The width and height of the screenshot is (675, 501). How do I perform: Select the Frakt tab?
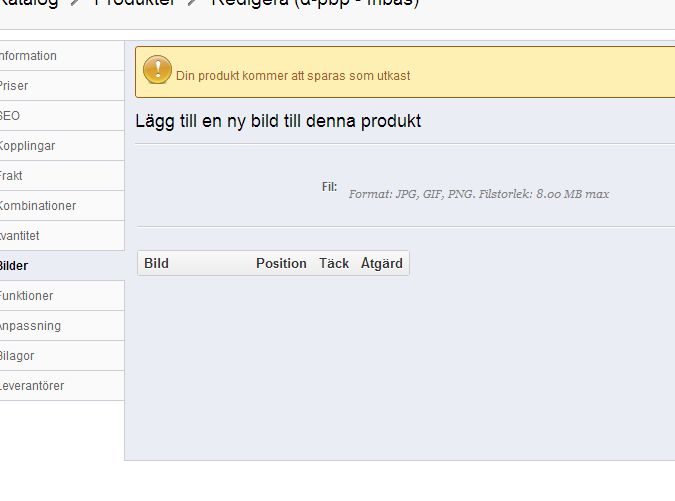tap(12, 176)
